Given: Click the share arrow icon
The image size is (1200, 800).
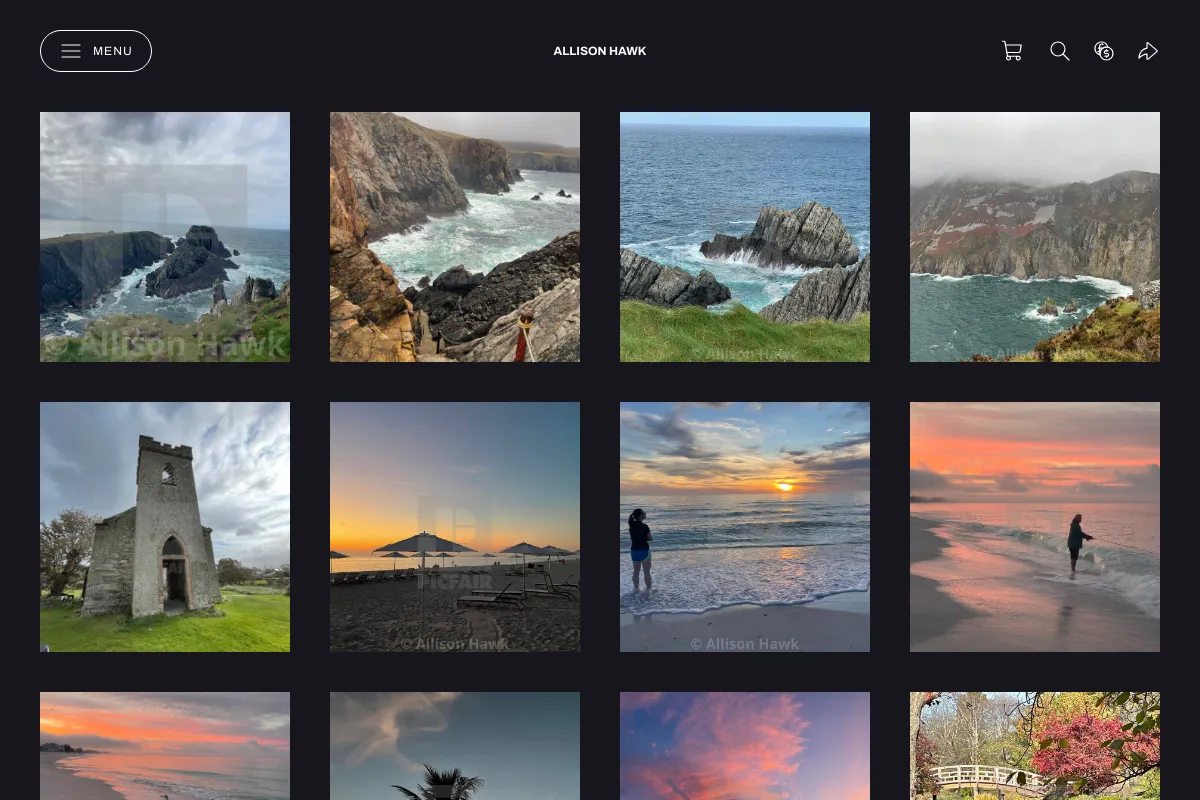Looking at the screenshot, I should point(1148,51).
